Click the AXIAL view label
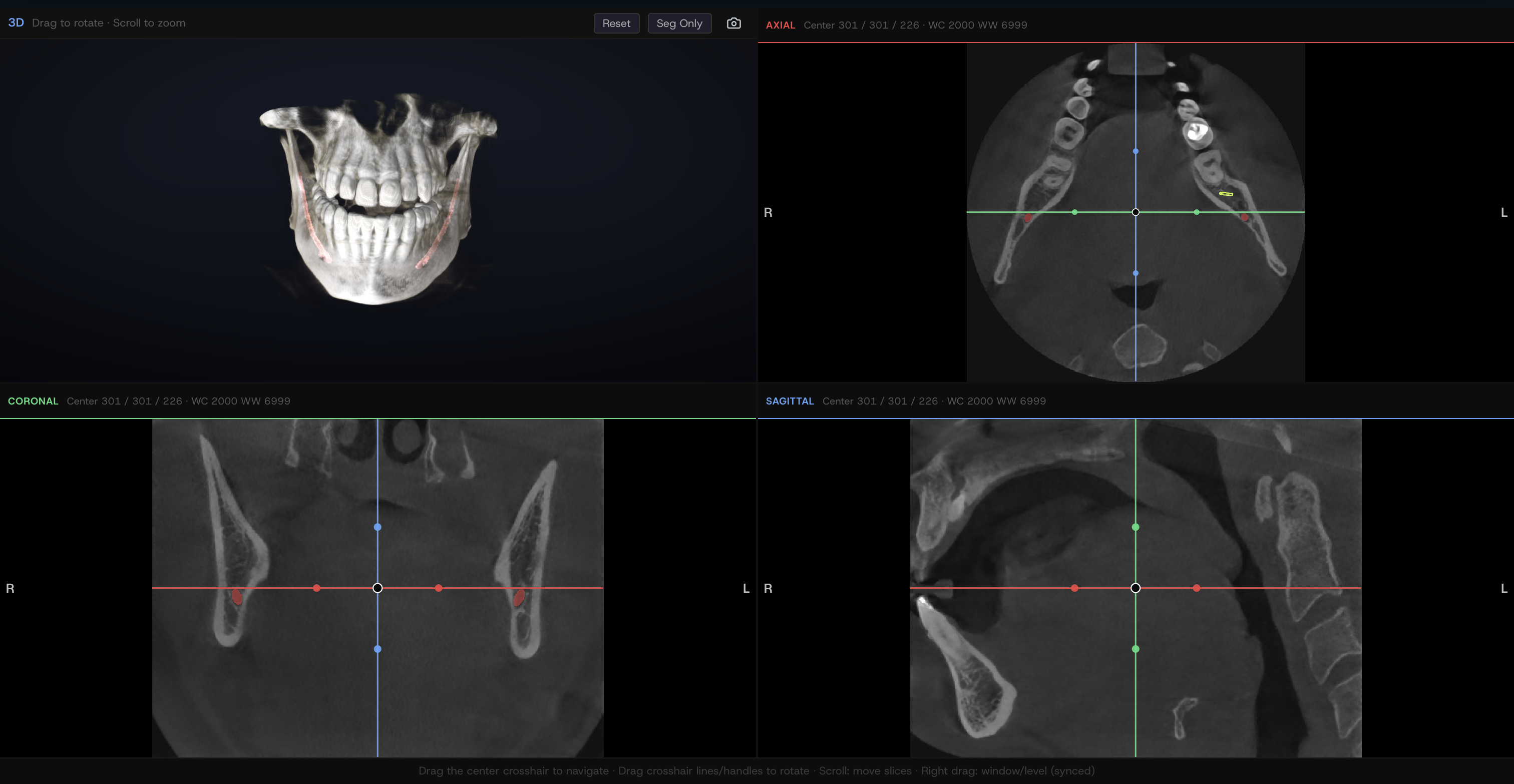Viewport: 1514px width, 784px height. click(x=780, y=25)
